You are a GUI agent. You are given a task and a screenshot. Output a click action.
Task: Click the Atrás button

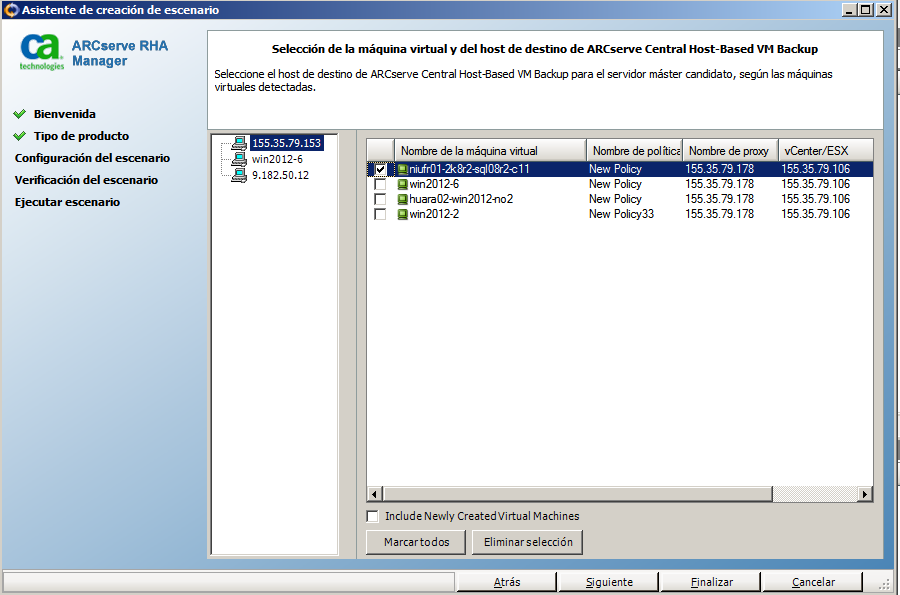(x=507, y=582)
